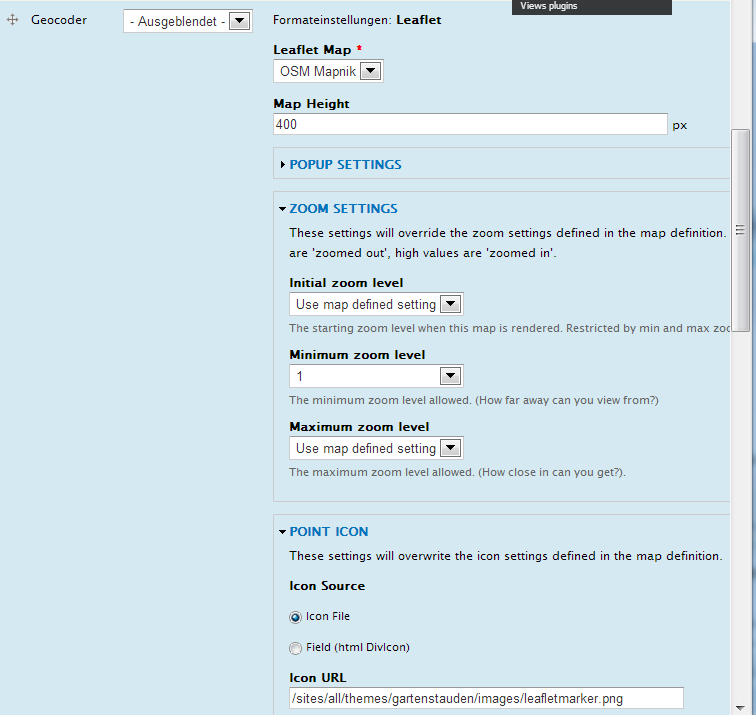Click the px unit suffix
This screenshot has width=756, height=715.
(679, 125)
